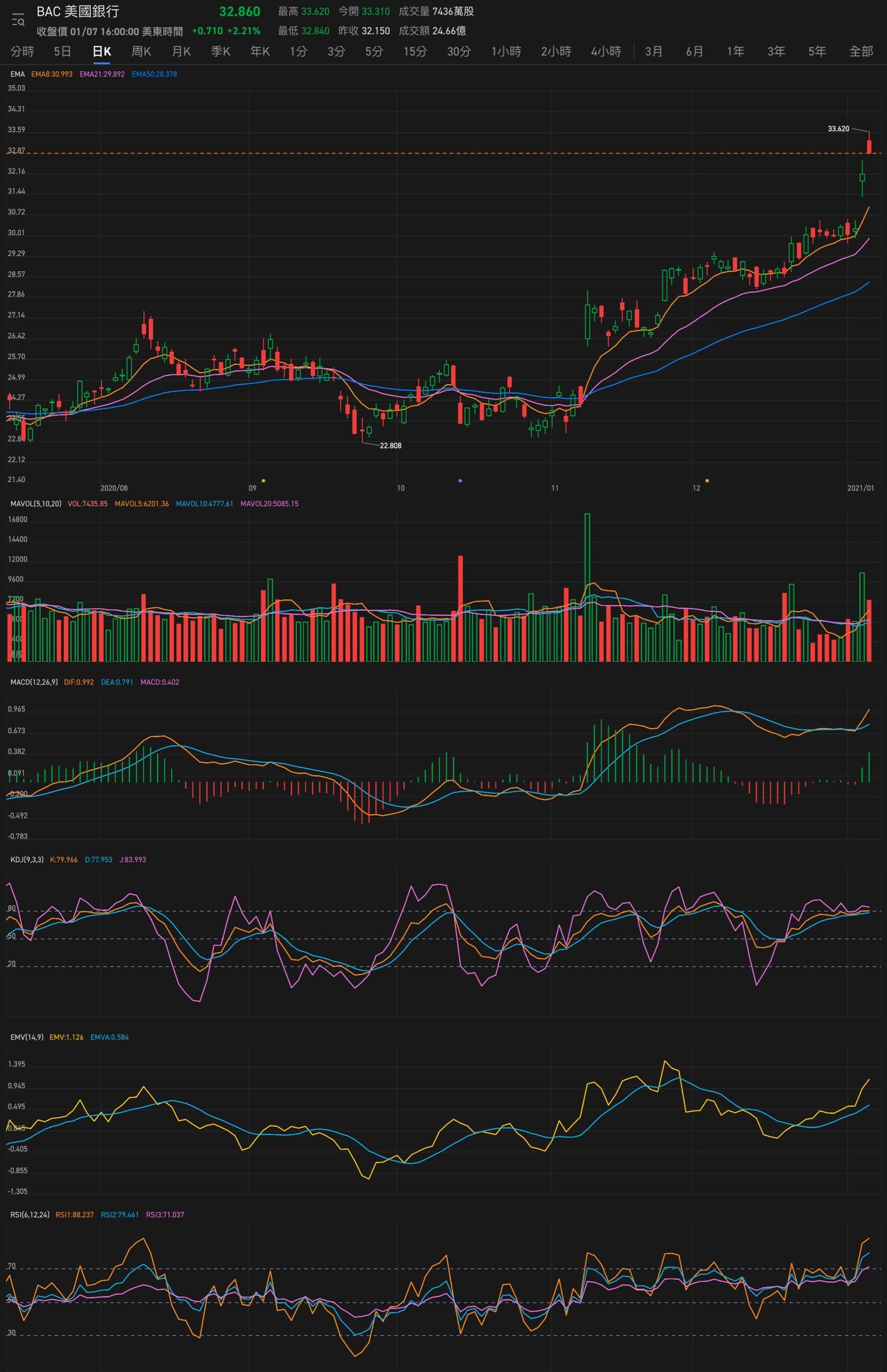The image size is (887, 1372).
Task: Click the 2020/08 date axis label
Action: click(x=114, y=489)
